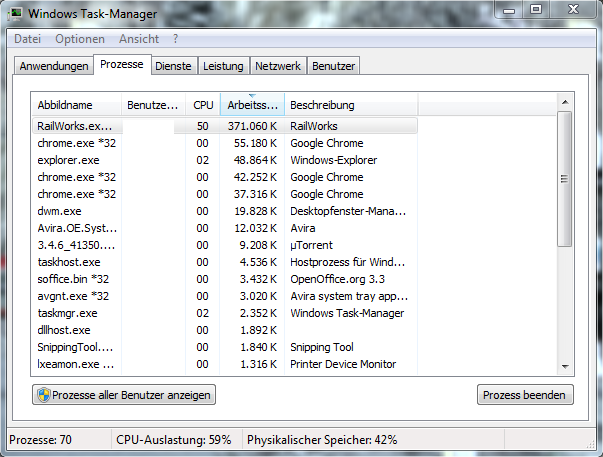This screenshot has width=603, height=457.
Task: Minimize the Task-Manager window
Action: pyautogui.click(x=509, y=10)
